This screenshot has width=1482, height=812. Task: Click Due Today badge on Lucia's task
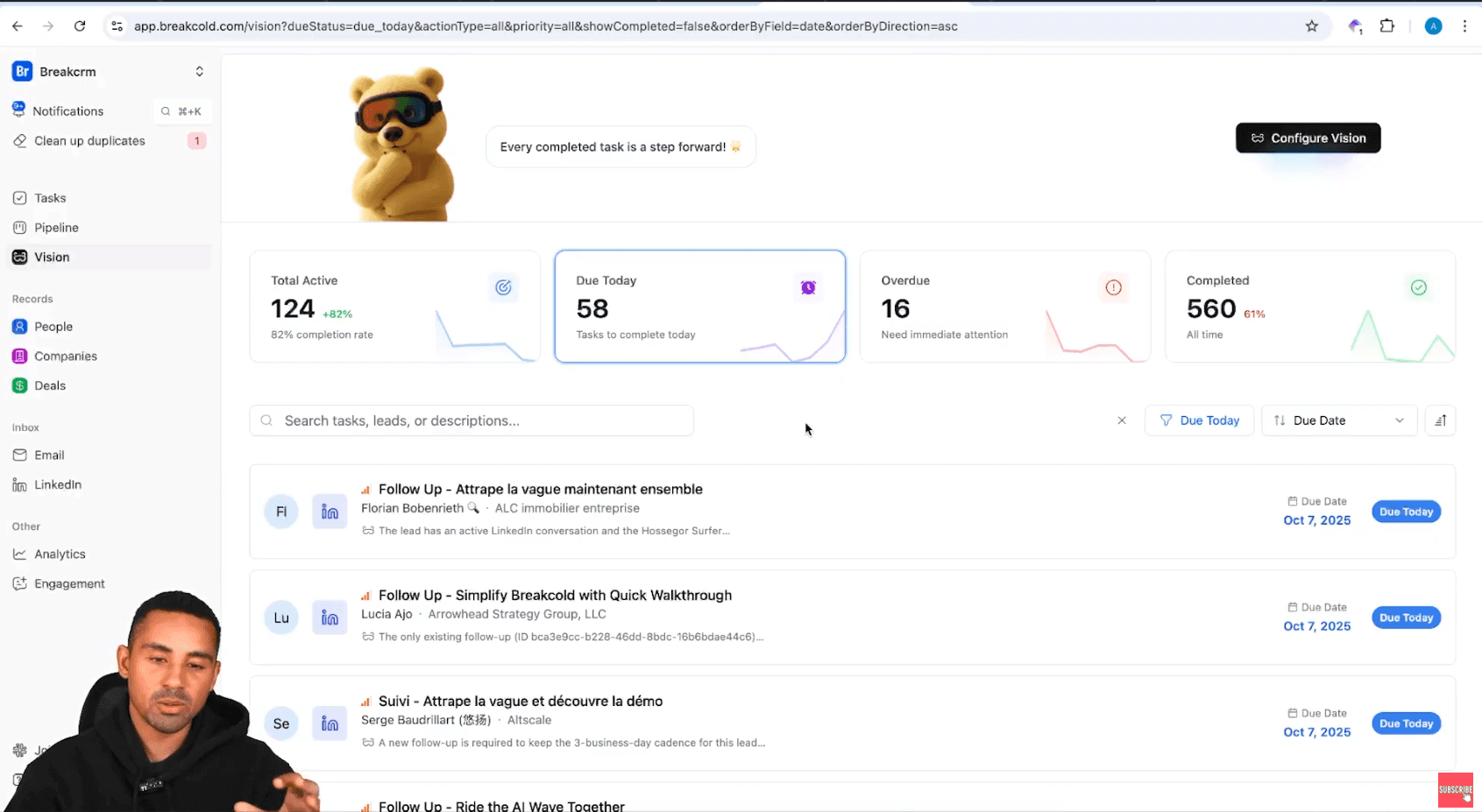[1406, 618]
